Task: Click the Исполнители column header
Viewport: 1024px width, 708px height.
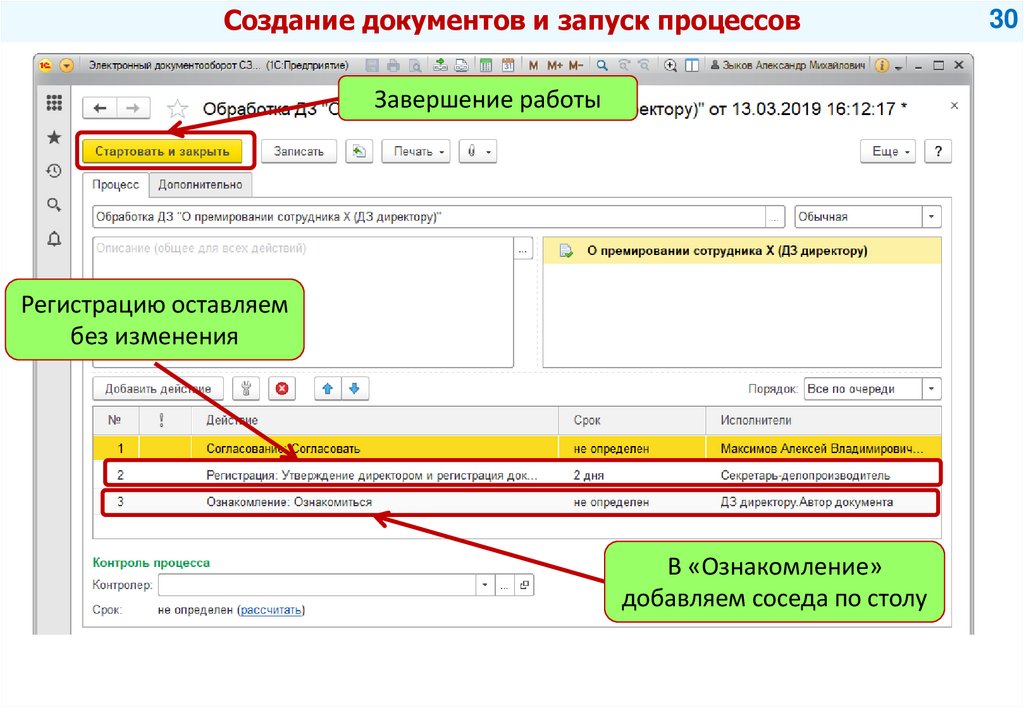Action: (x=824, y=421)
